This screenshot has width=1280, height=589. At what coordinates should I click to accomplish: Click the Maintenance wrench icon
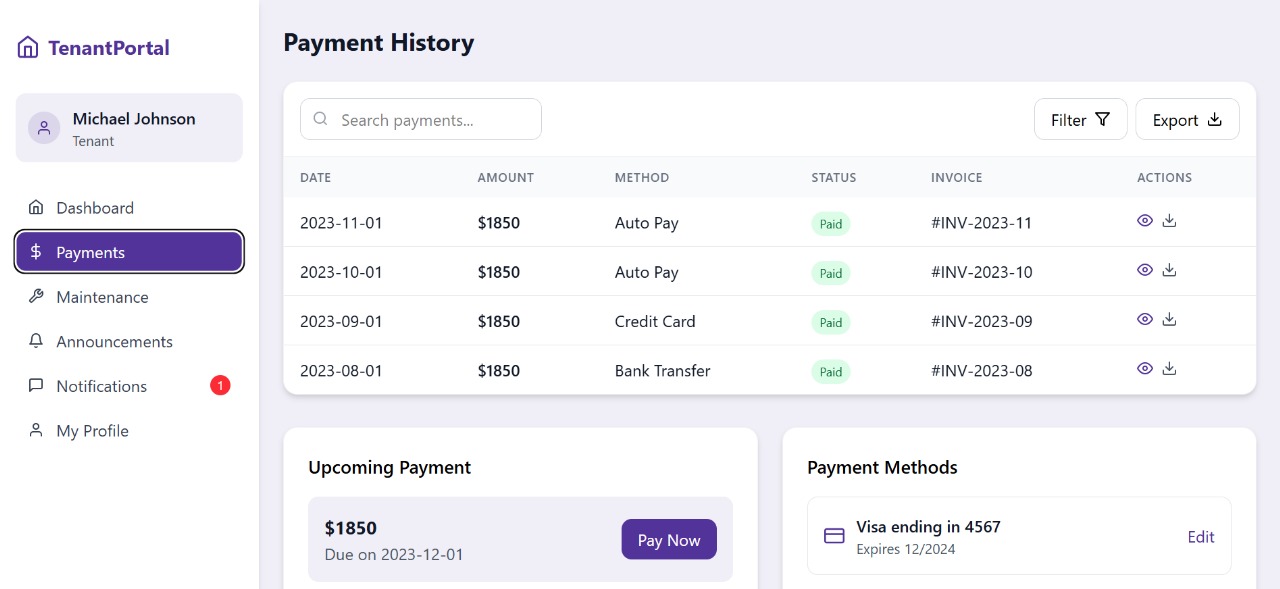(x=36, y=297)
